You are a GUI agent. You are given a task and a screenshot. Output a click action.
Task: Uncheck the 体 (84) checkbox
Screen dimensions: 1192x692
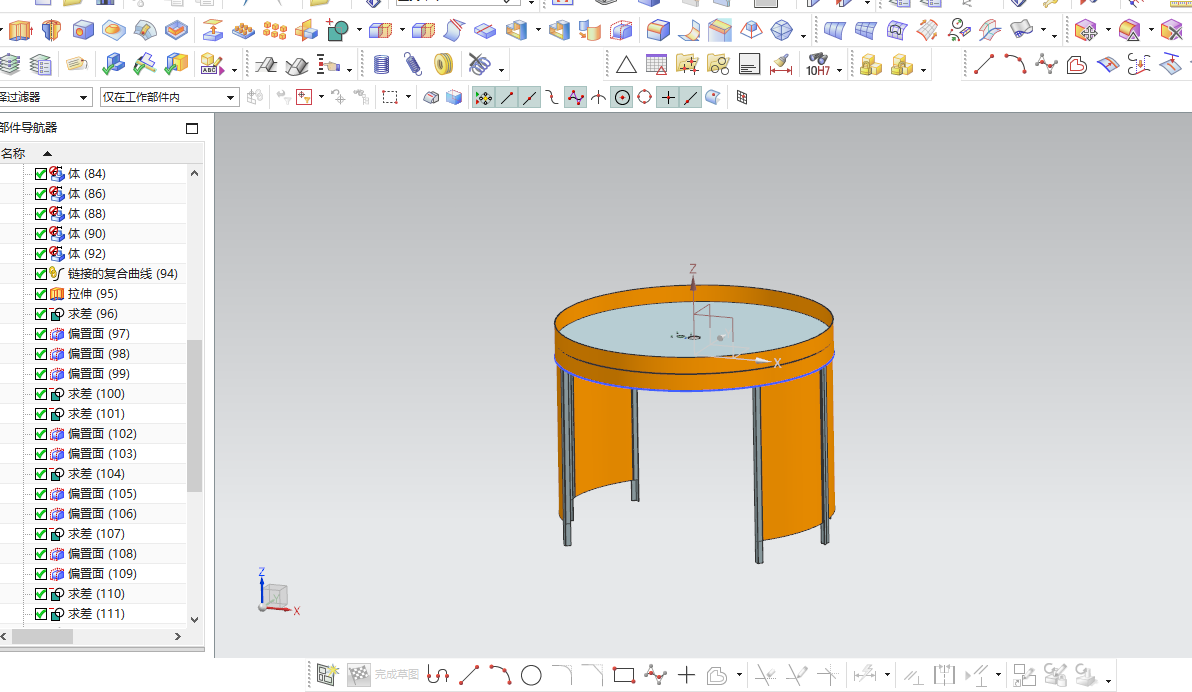pyautogui.click(x=41, y=174)
